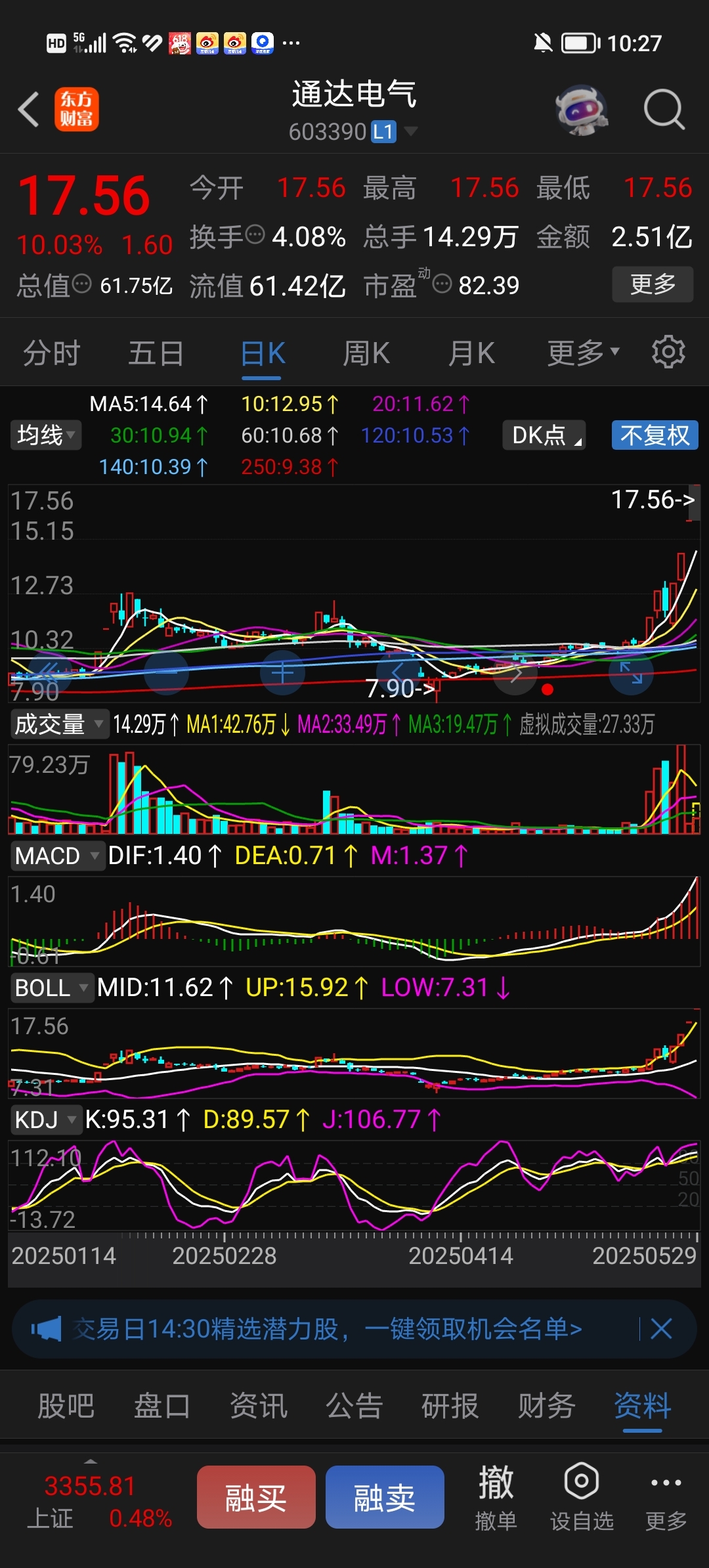709x1568 pixels.
Task: Move to next candle arrow
Action: (x=515, y=672)
